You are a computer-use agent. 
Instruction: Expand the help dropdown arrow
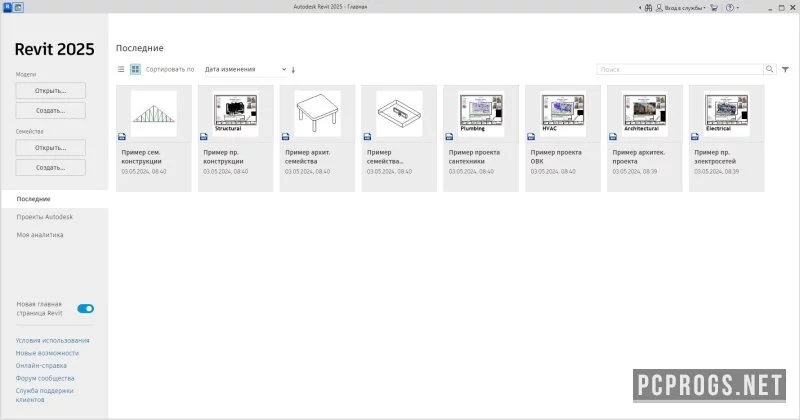[738, 8]
